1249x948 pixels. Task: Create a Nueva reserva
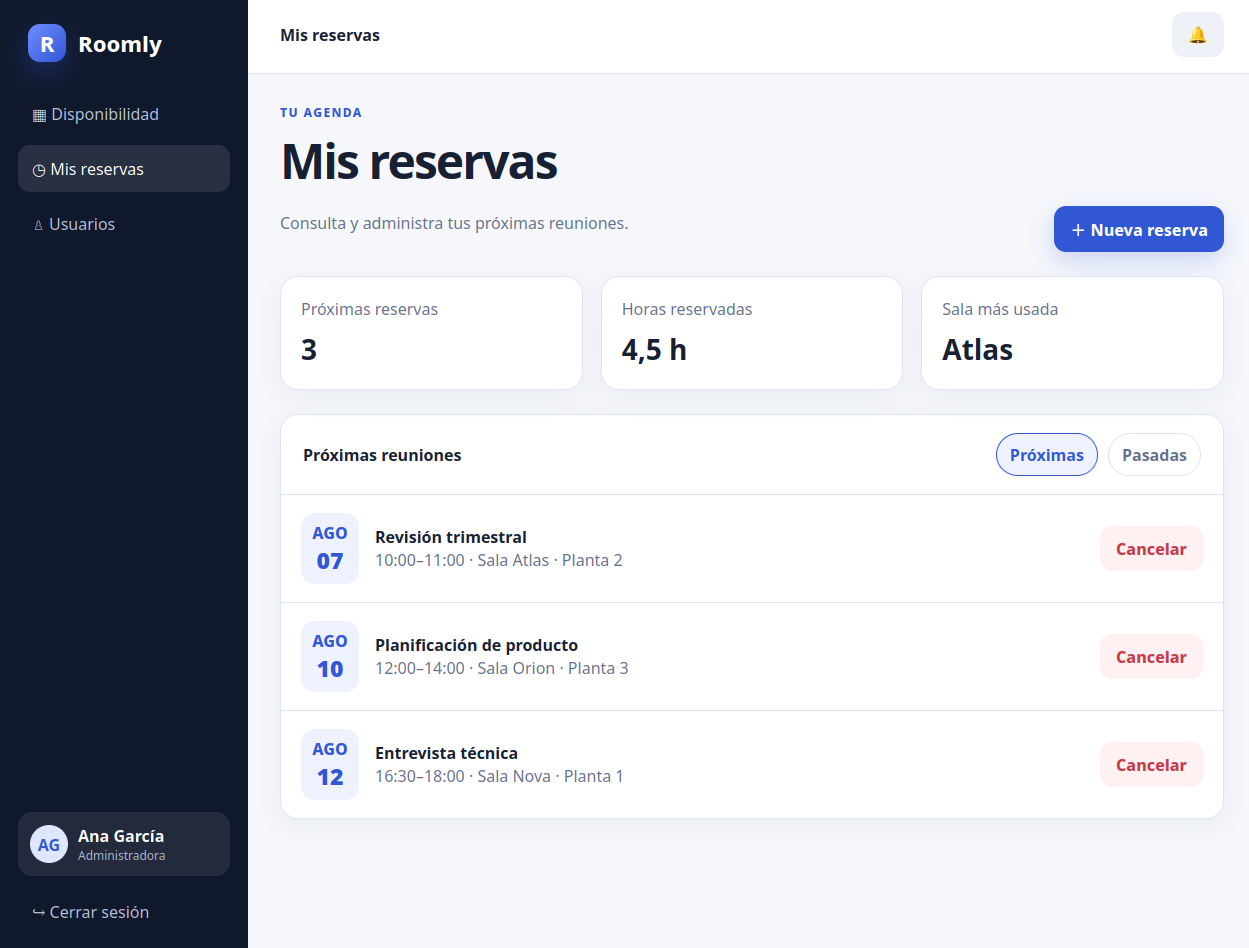click(x=1138, y=229)
